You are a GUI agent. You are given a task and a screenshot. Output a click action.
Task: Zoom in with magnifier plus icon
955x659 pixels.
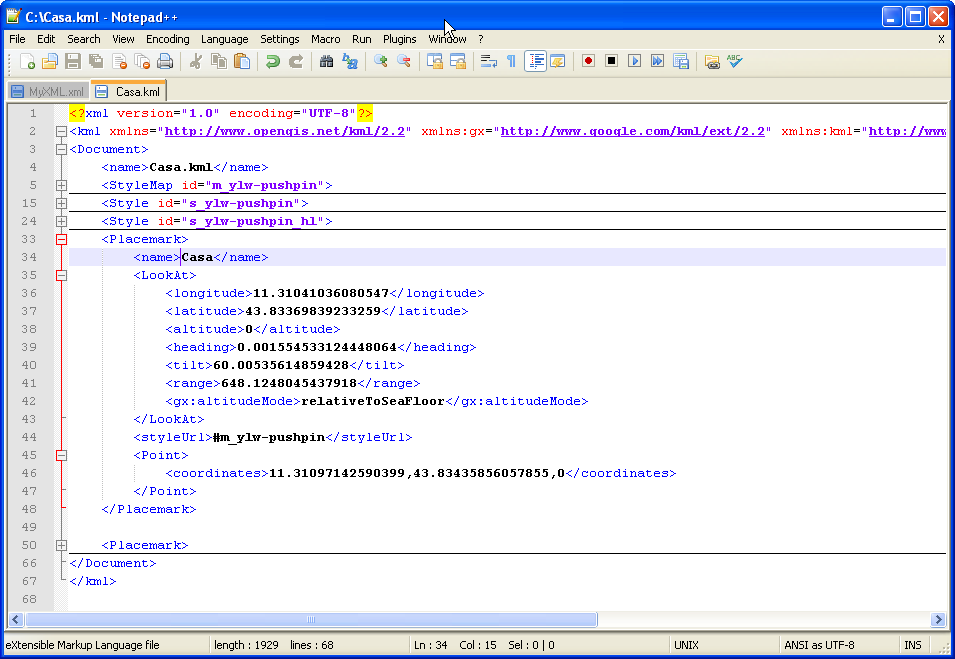coord(381,61)
